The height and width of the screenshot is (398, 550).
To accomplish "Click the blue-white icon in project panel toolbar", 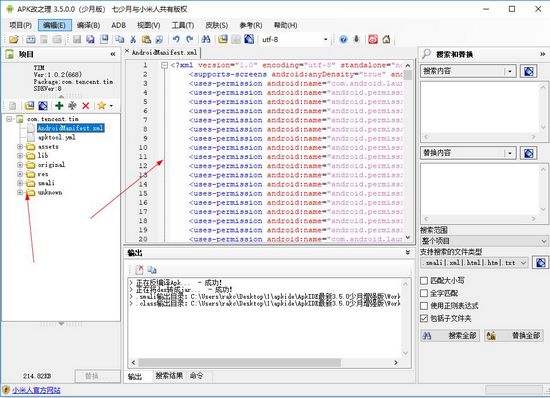I will tap(43, 106).
